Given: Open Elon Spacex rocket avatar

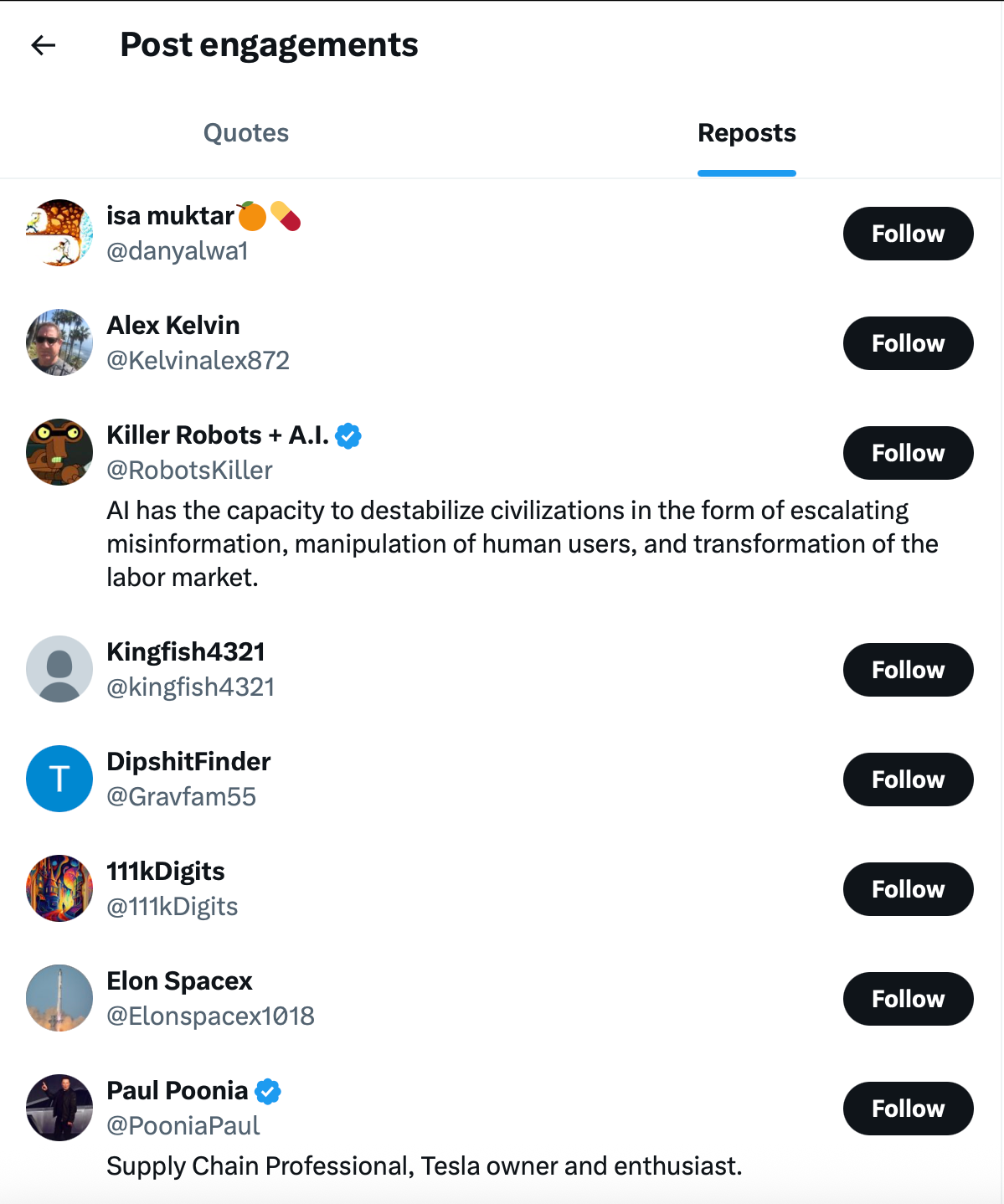Looking at the screenshot, I should (x=59, y=998).
